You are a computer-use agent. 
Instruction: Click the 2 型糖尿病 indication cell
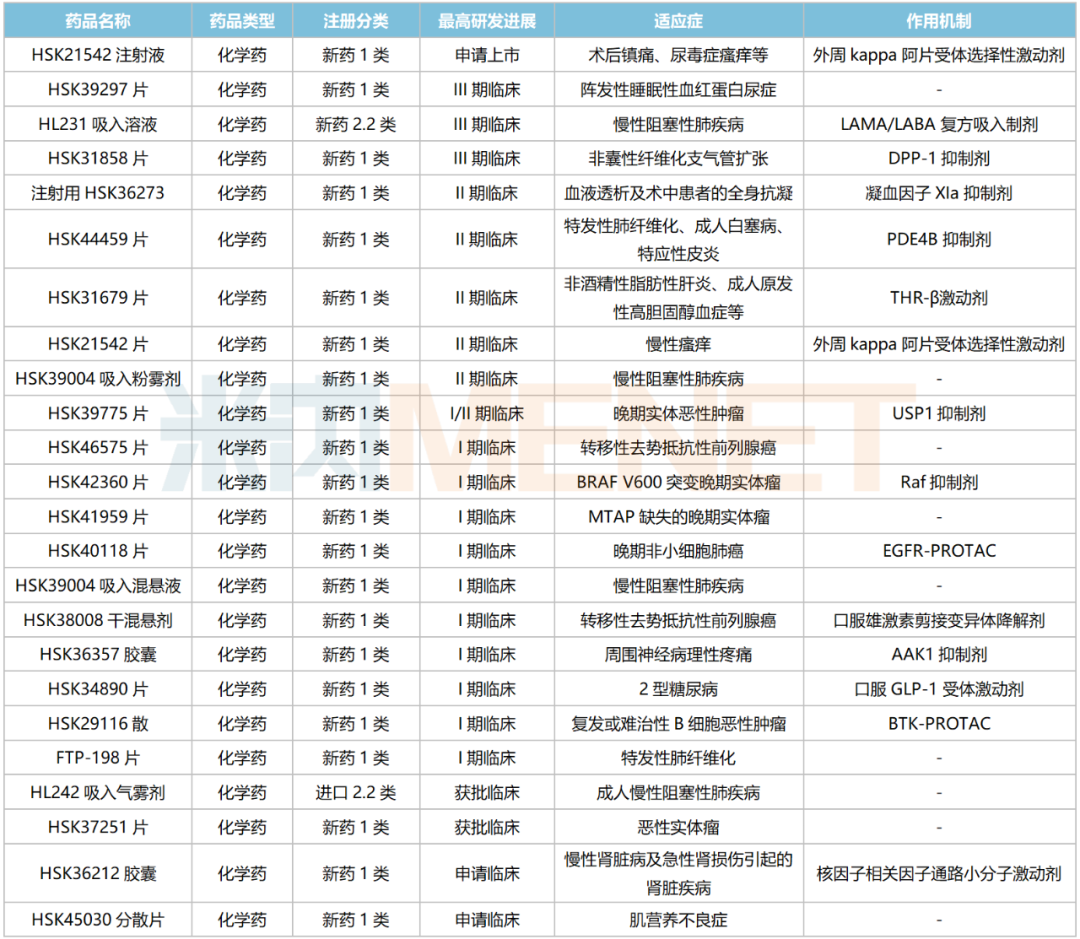point(678,689)
